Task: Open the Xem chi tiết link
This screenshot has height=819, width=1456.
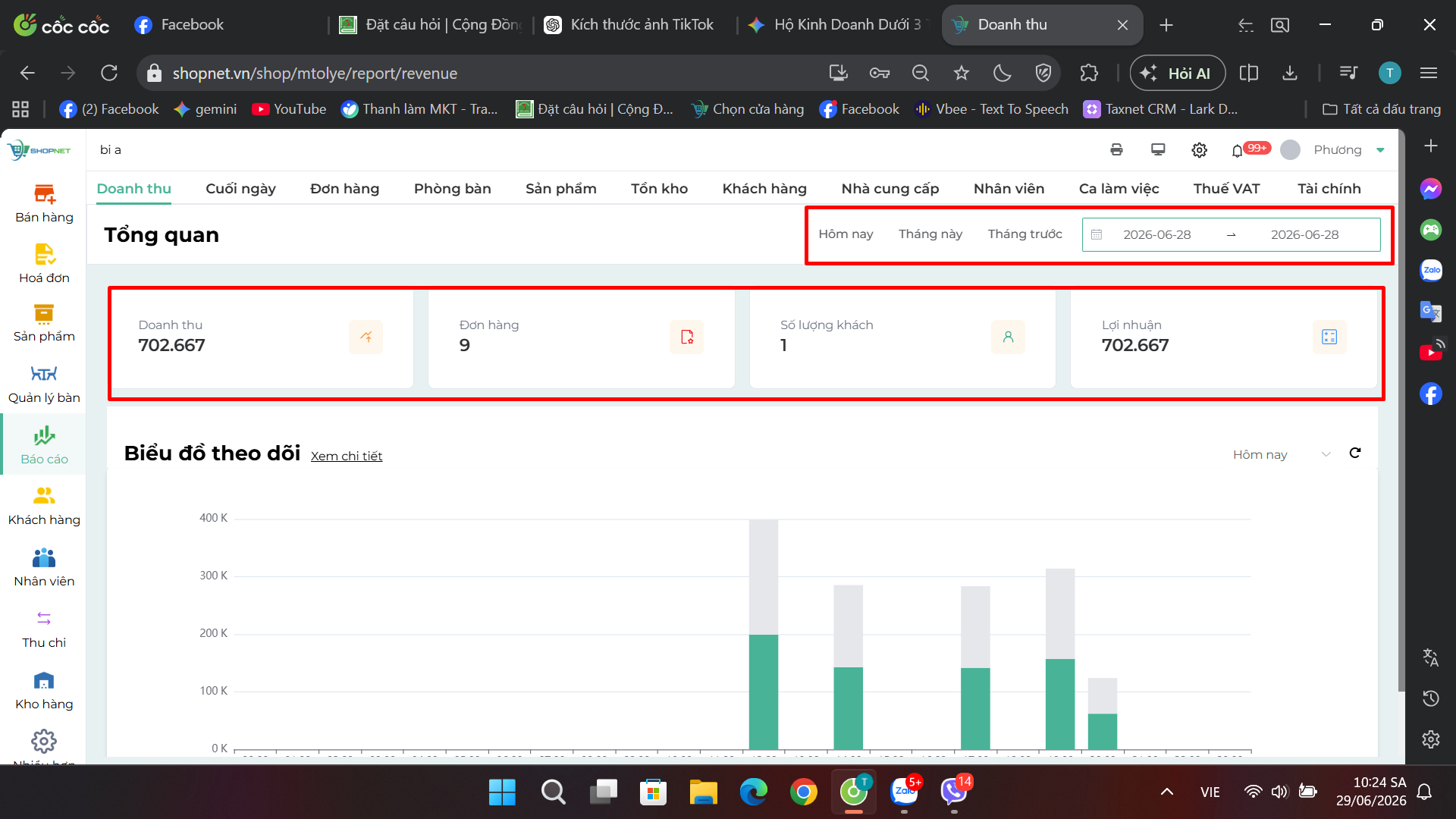Action: pos(347,456)
